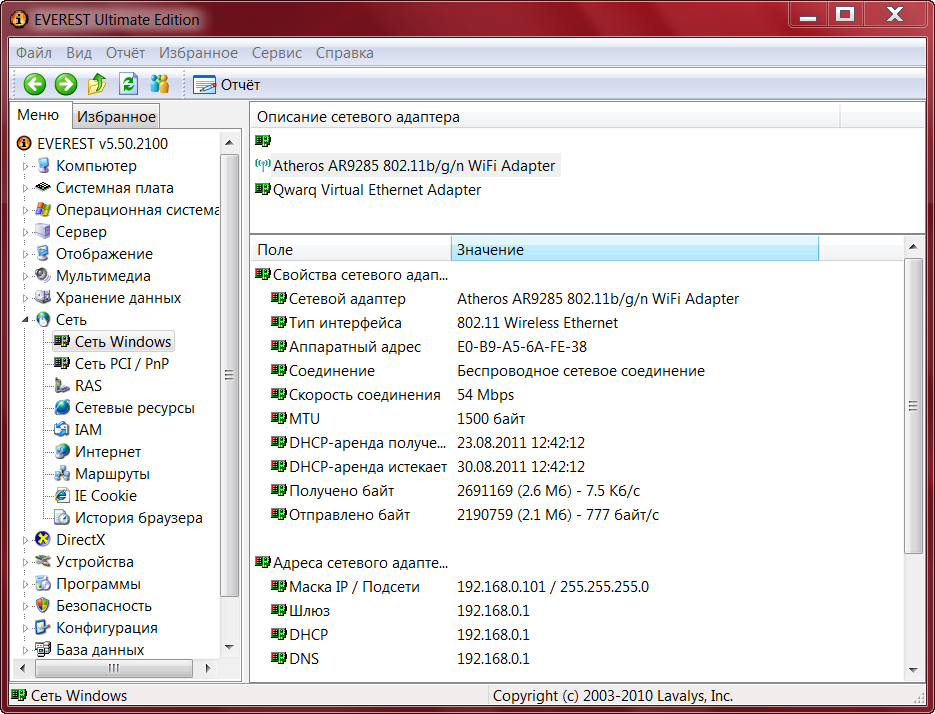Click the RAS modem icon
Image resolution: width=935 pixels, height=714 pixels.
point(62,386)
